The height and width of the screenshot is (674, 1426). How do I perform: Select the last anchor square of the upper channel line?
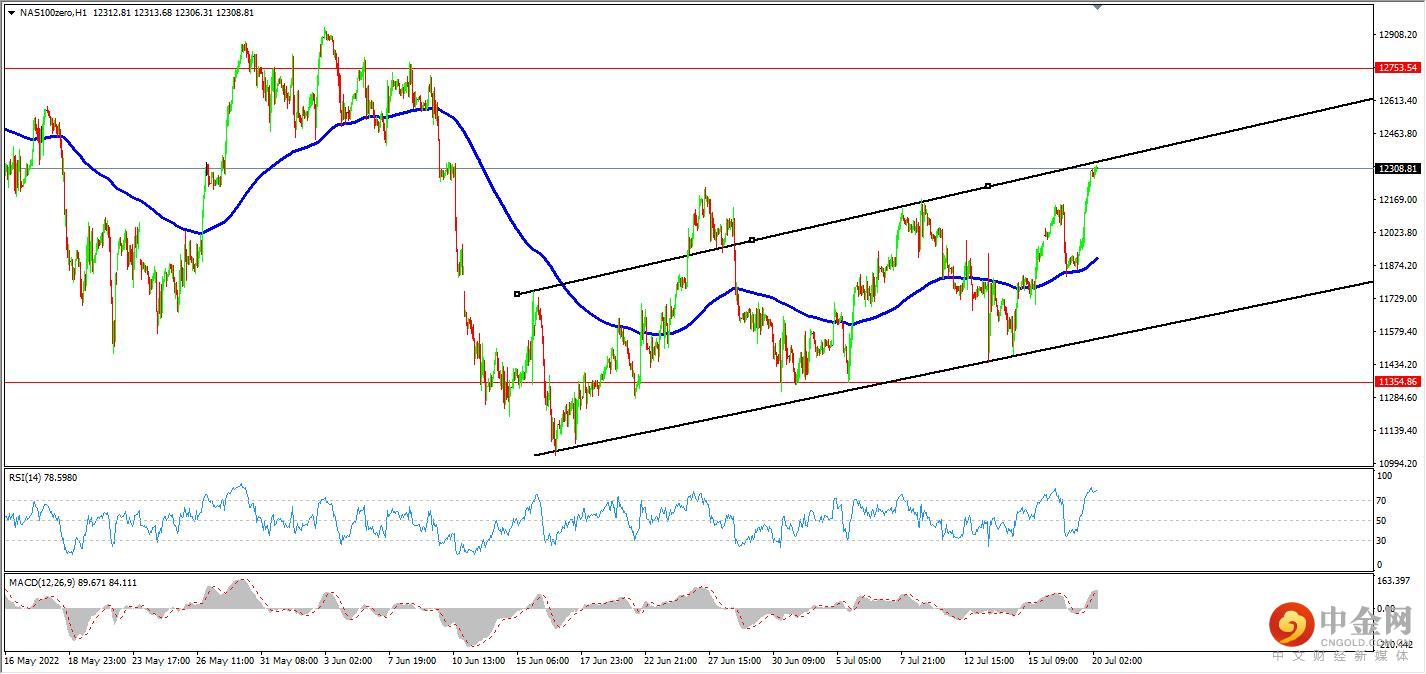(x=988, y=186)
